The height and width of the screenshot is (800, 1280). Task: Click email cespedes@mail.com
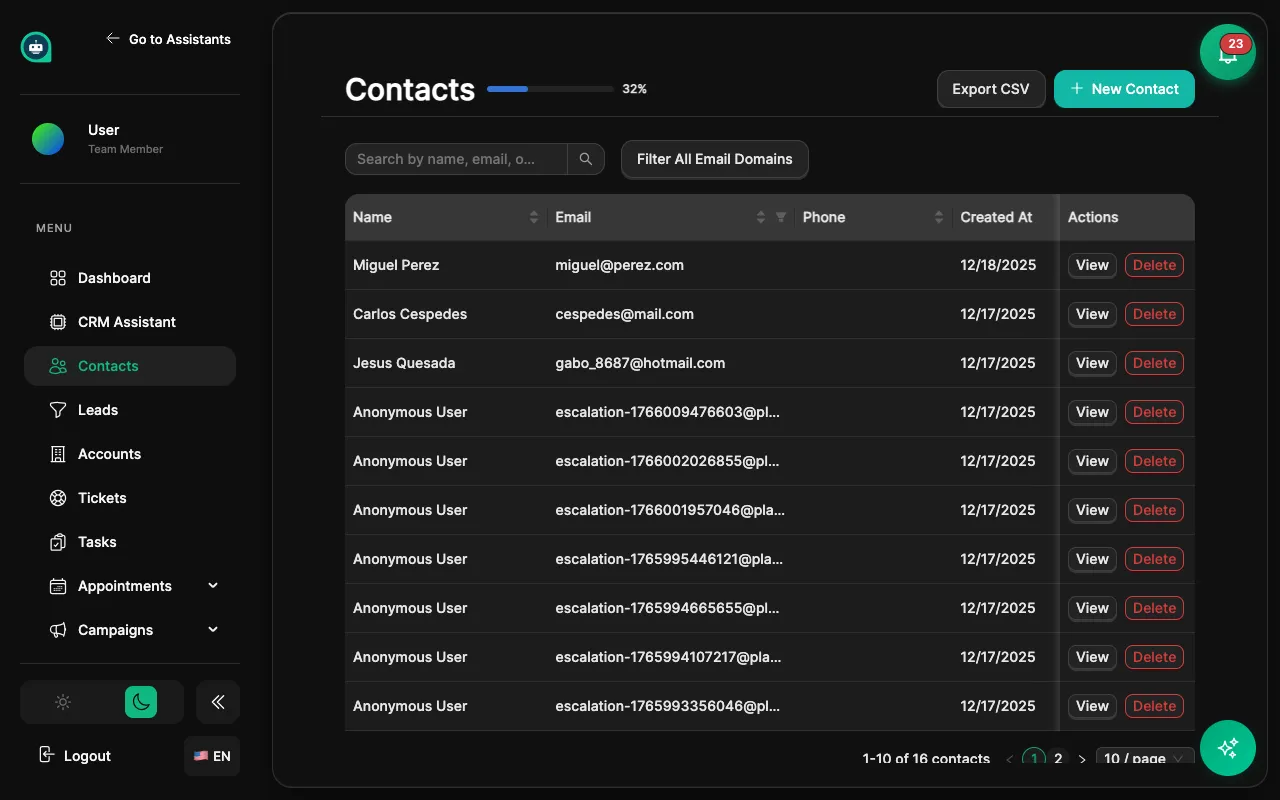pyautogui.click(x=625, y=314)
